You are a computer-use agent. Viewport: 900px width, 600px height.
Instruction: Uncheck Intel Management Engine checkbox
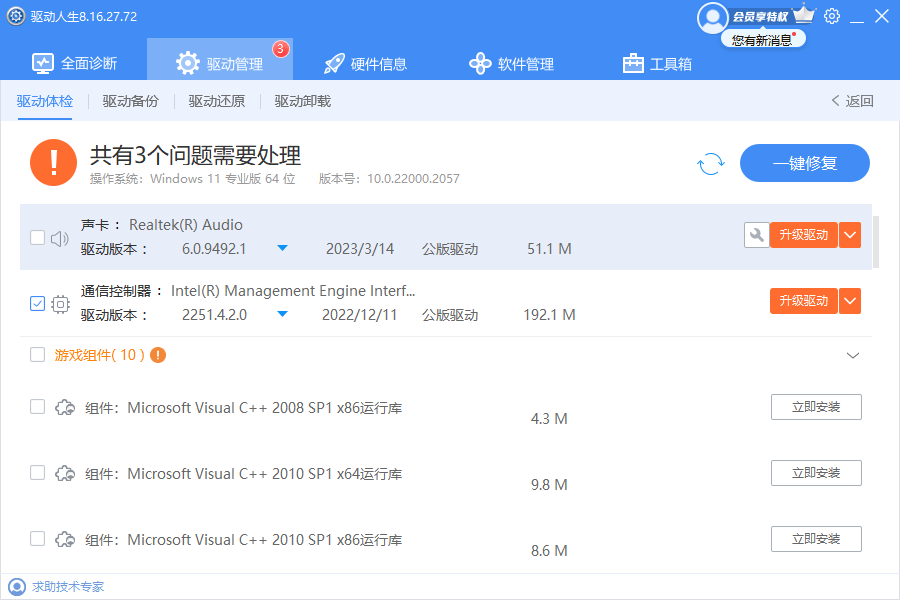point(37,303)
